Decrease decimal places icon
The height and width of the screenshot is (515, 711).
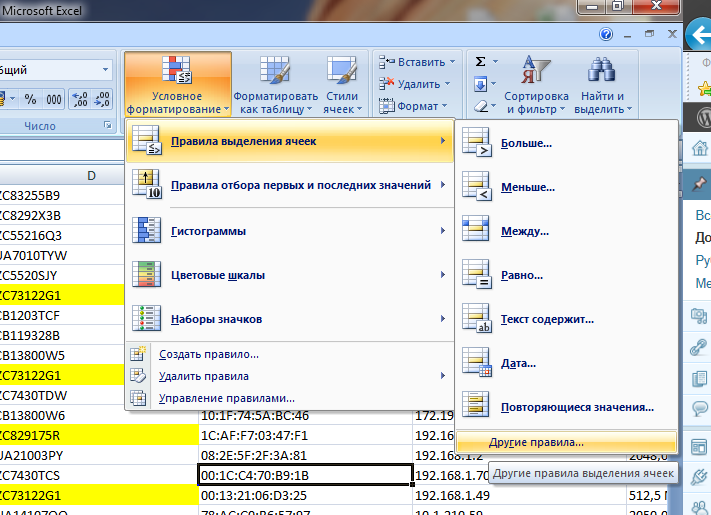[101, 99]
